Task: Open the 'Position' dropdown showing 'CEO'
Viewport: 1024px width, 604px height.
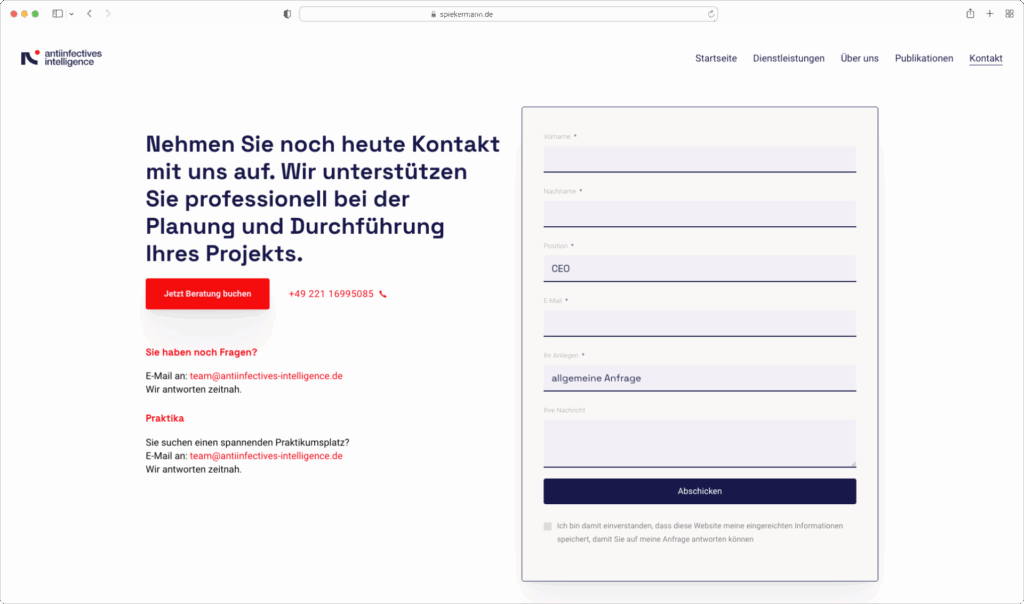Action: [699, 268]
